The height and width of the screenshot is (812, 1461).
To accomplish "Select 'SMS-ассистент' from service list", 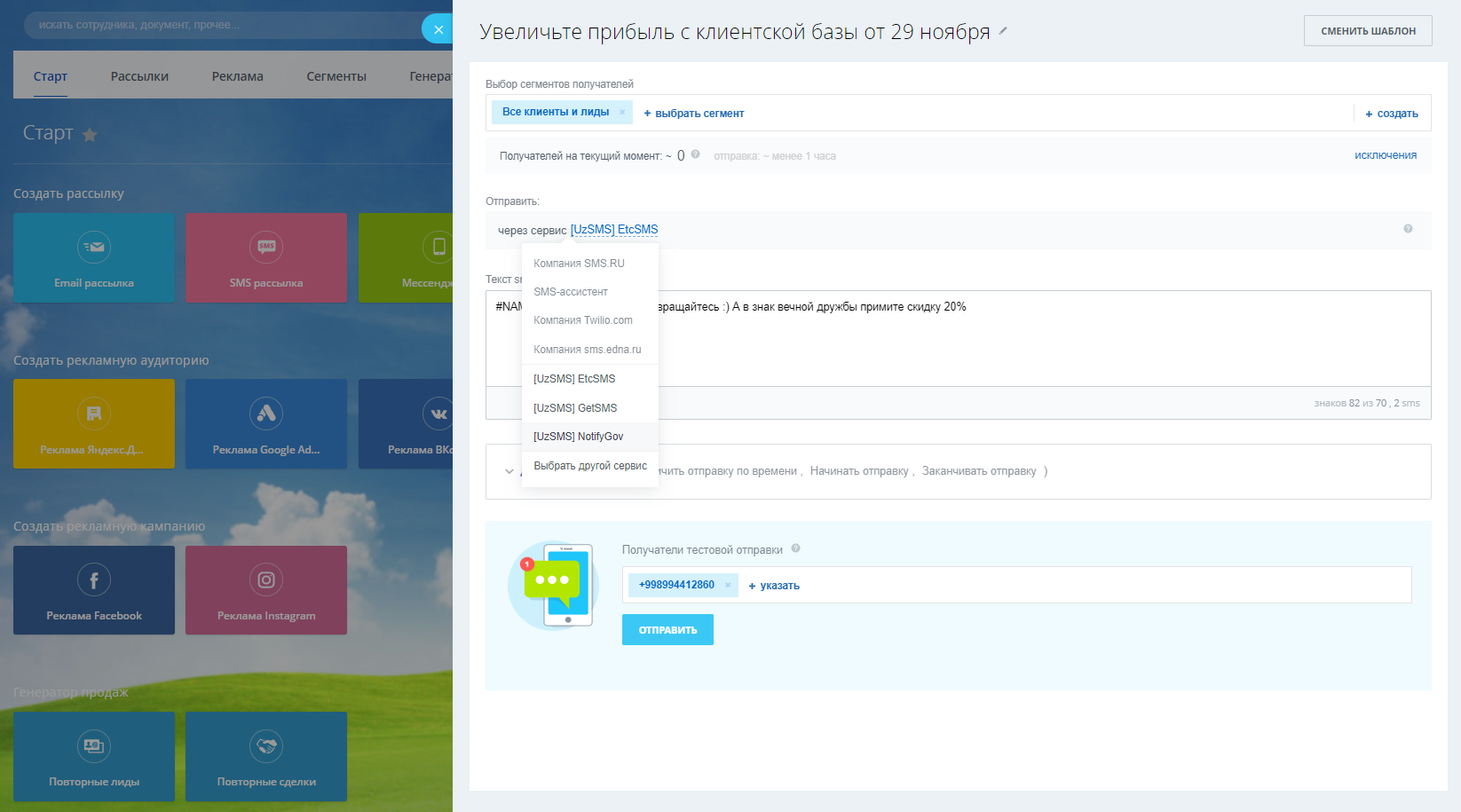I will tap(590, 292).
